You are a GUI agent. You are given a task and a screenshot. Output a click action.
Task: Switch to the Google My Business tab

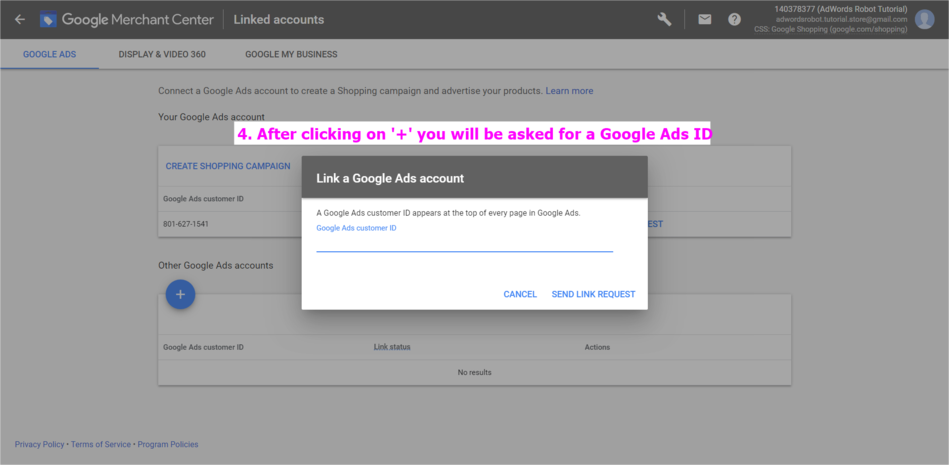[x=291, y=54]
